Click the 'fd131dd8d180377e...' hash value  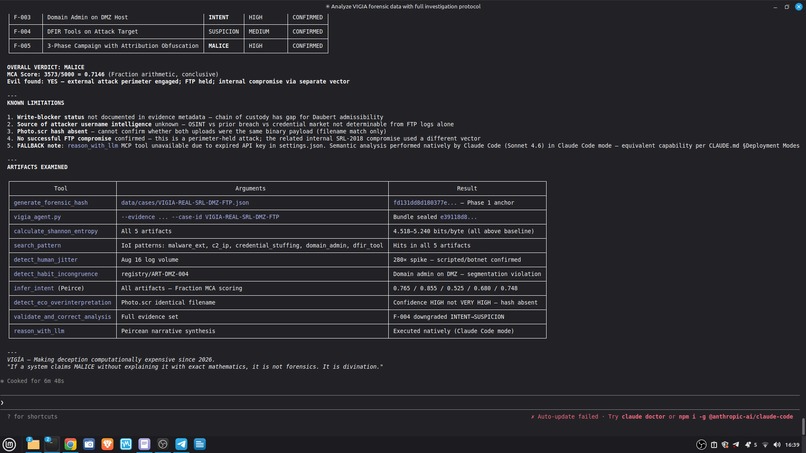coord(425,203)
